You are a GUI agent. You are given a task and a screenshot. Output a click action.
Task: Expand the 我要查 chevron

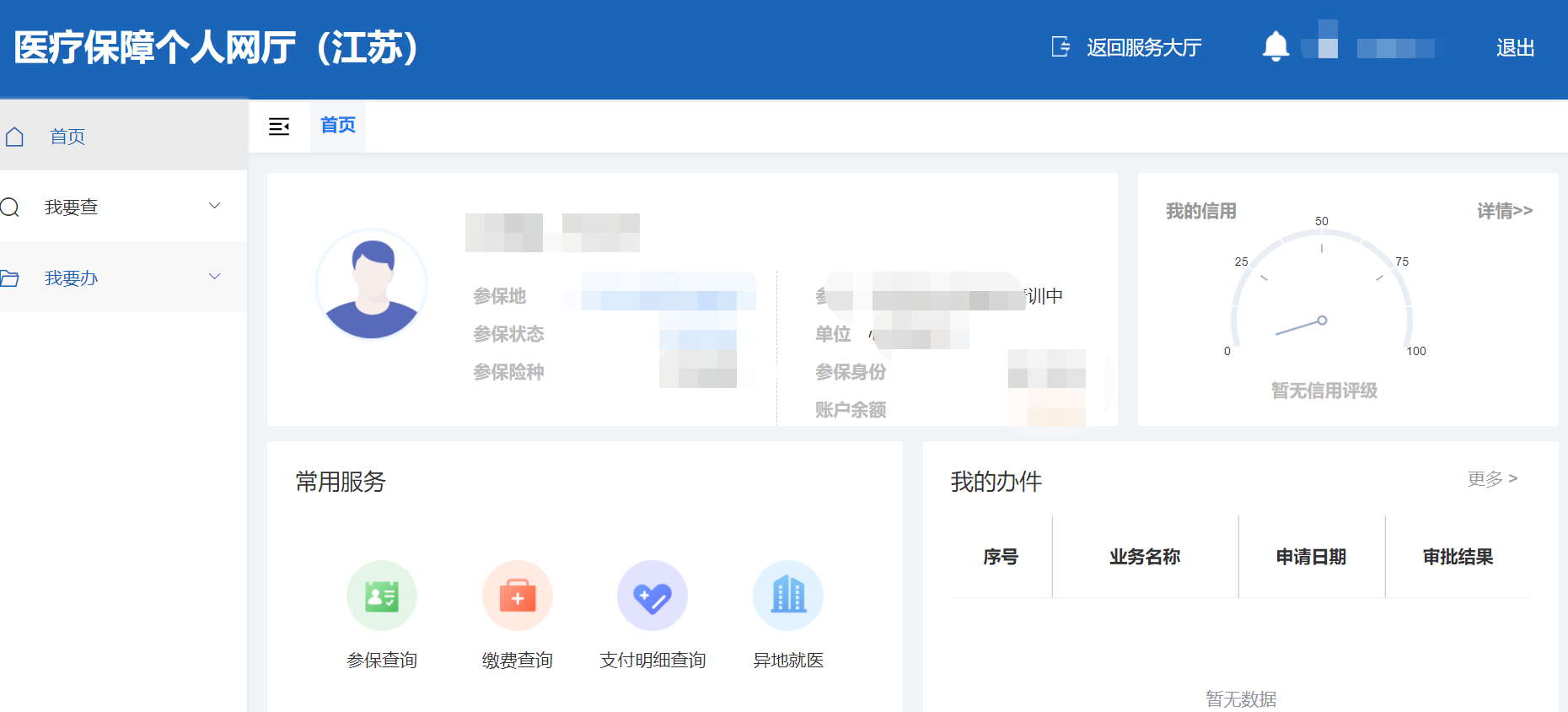215,206
